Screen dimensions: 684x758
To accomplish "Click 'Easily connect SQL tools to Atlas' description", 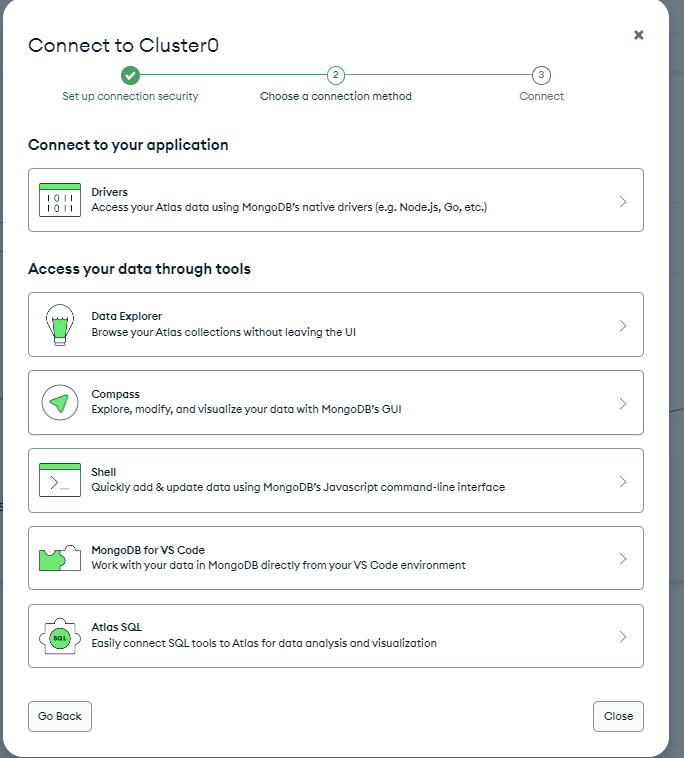I will coord(264,643).
